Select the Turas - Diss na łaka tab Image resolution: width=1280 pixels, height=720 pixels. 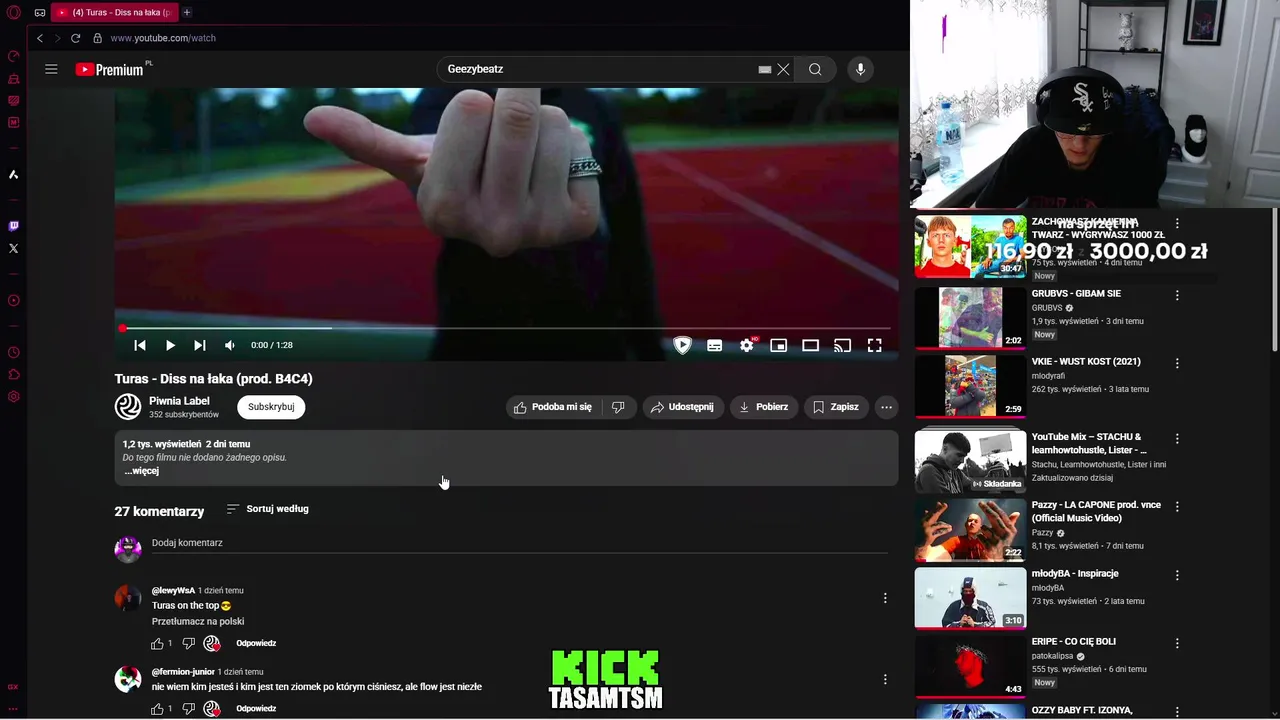coord(114,13)
